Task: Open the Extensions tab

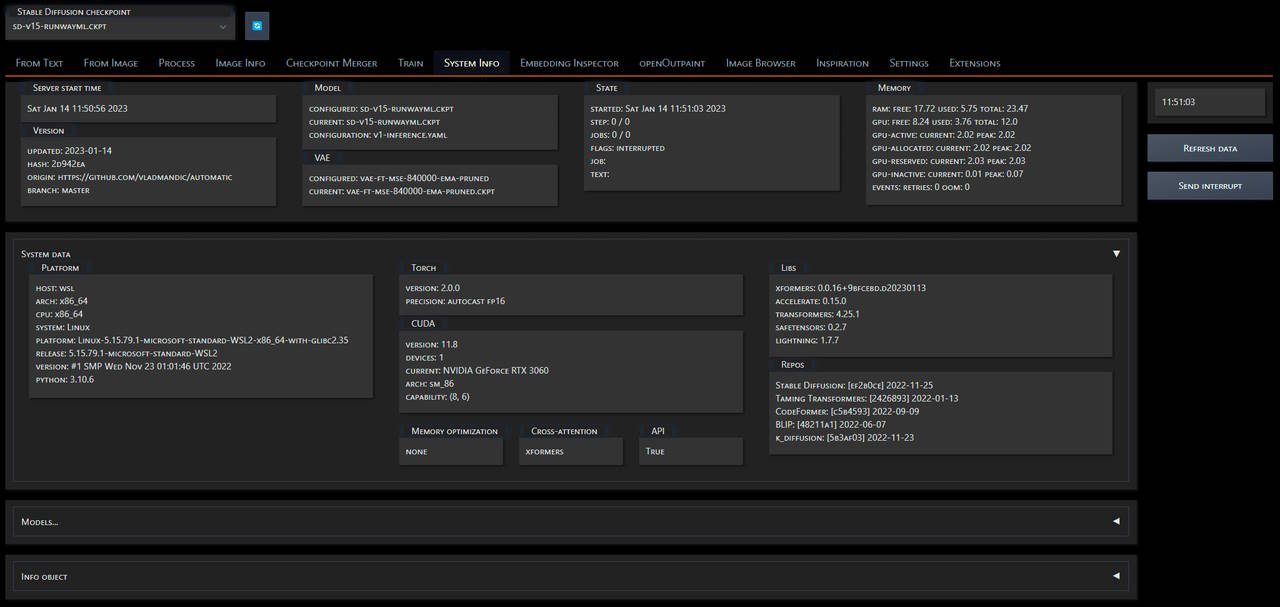Action: coord(974,62)
